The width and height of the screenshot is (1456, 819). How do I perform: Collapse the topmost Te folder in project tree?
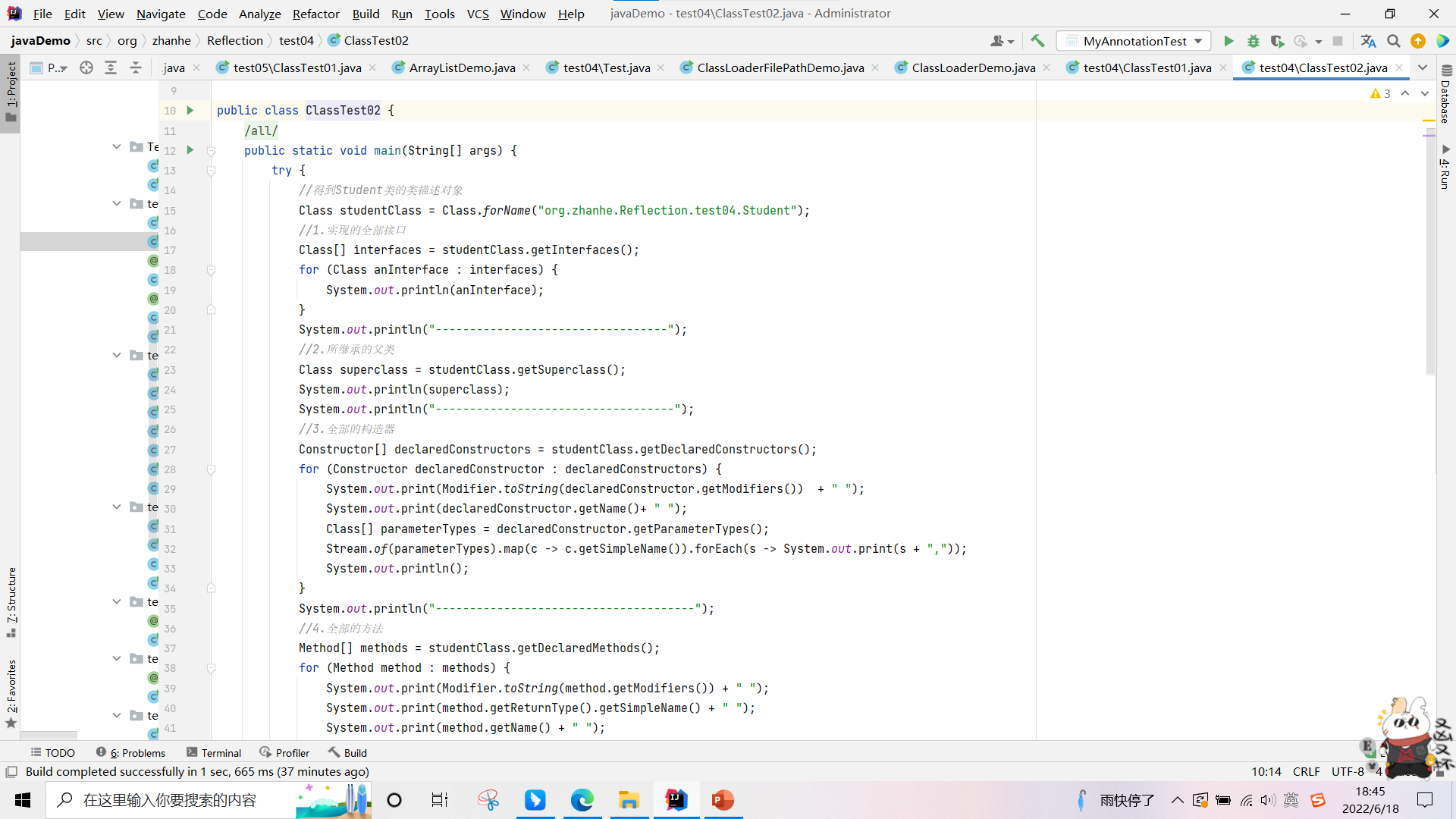(x=117, y=146)
